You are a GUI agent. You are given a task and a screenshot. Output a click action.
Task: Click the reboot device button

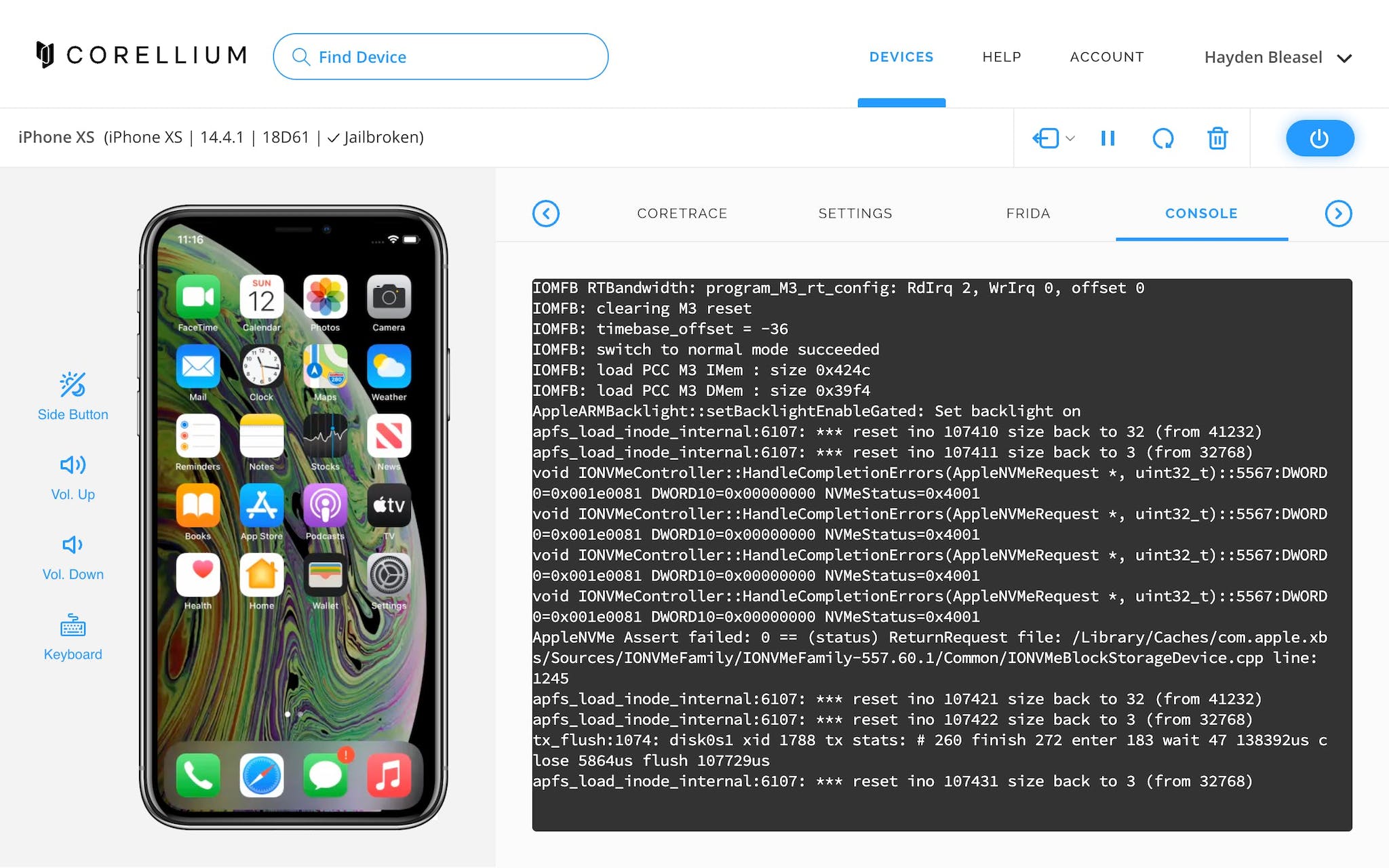(x=1163, y=137)
